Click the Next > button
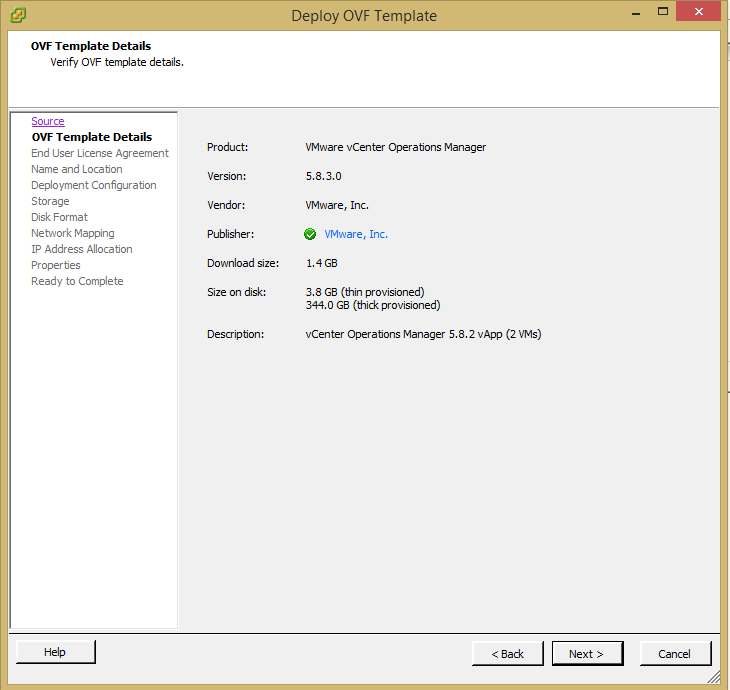 click(587, 654)
